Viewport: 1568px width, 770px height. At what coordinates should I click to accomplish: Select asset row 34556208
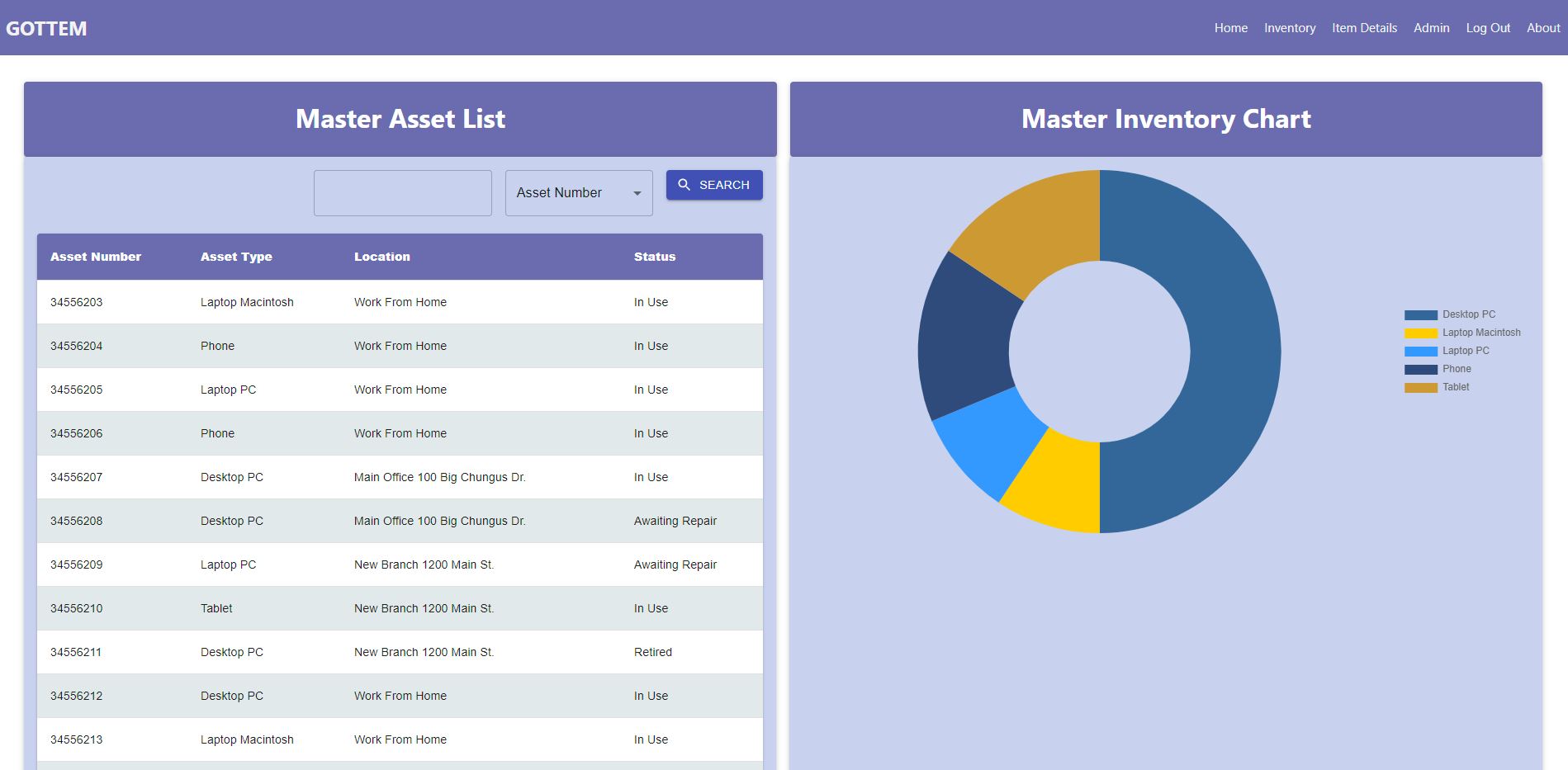(x=77, y=521)
